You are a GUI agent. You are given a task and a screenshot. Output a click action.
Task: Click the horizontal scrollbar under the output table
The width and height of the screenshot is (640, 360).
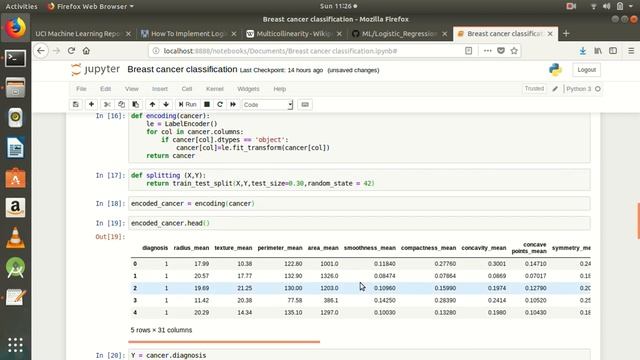pyautogui.click(x=224, y=342)
